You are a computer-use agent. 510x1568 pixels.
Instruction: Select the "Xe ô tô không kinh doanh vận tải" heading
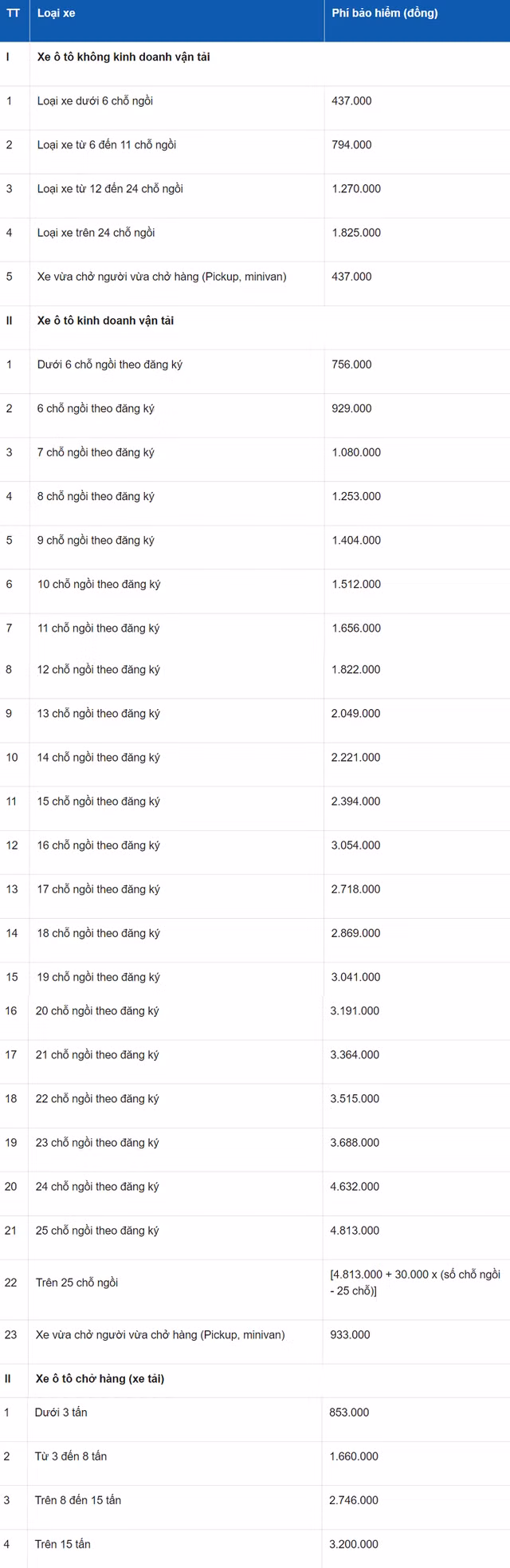pos(124,57)
